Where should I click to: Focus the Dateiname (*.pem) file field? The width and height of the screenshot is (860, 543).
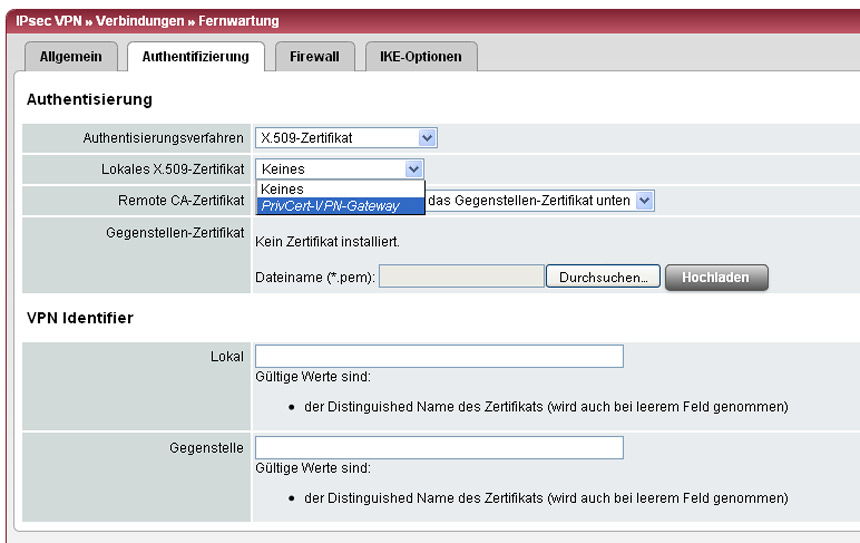tap(461, 277)
